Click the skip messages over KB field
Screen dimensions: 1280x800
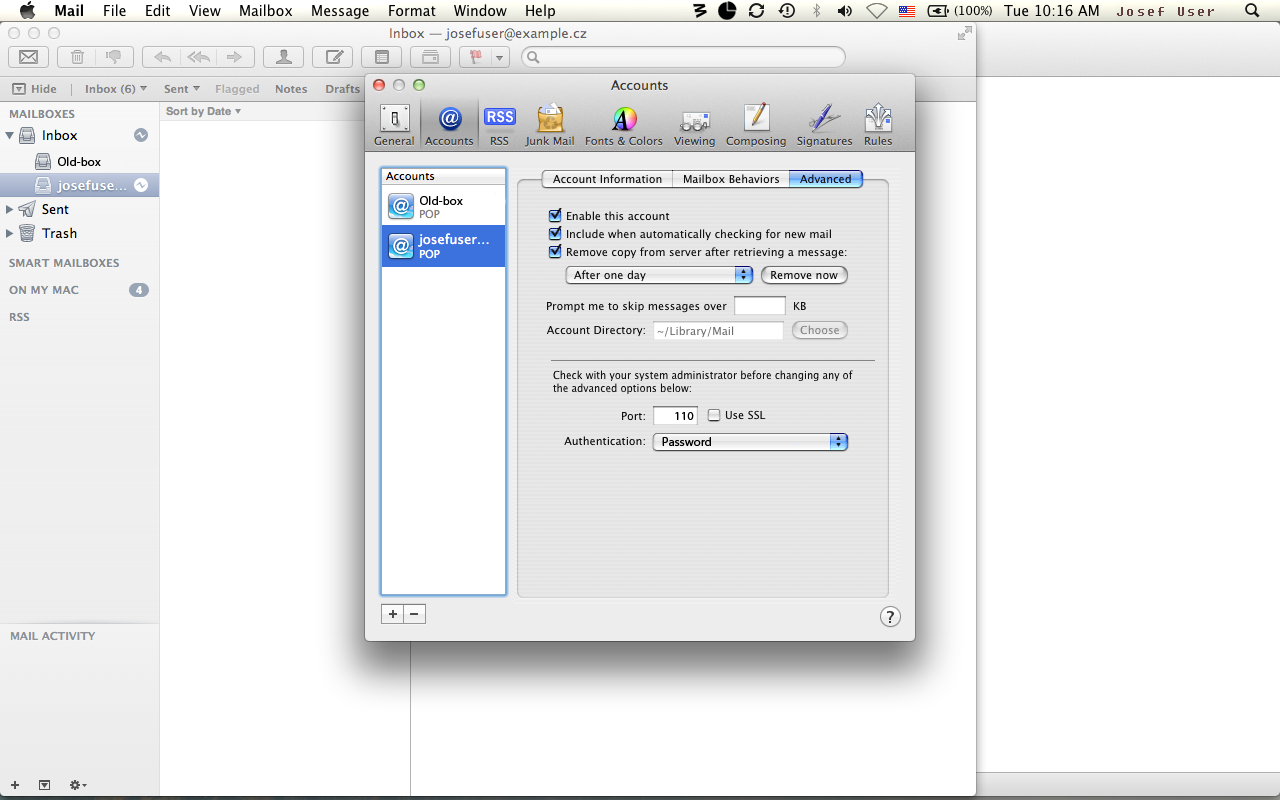coord(760,306)
